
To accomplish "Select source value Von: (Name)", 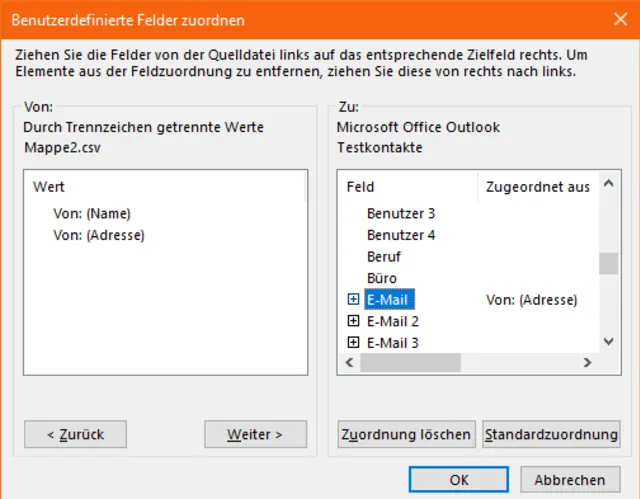I will [x=92, y=213].
